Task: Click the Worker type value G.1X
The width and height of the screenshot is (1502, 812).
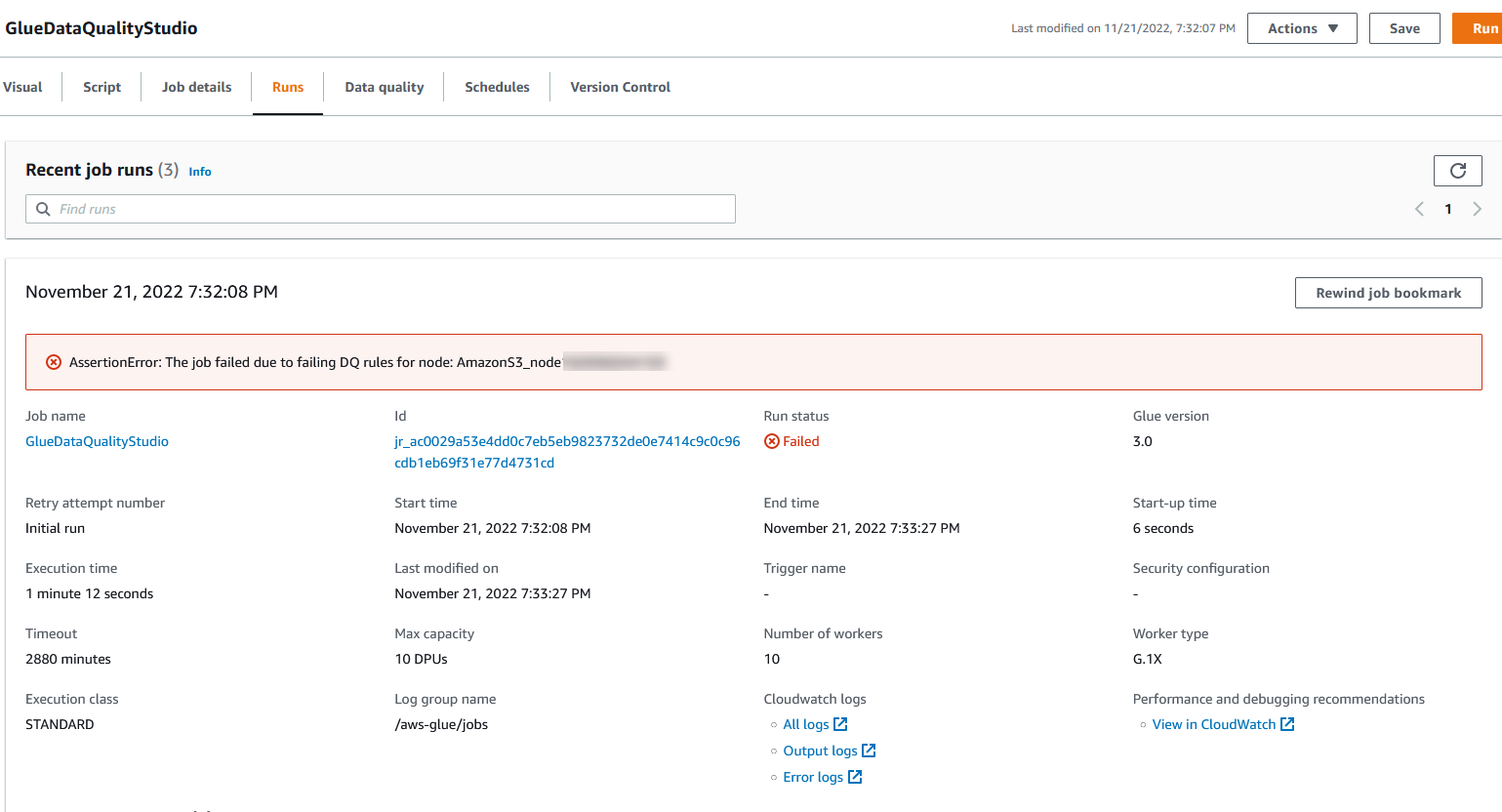Action: coord(1148,659)
